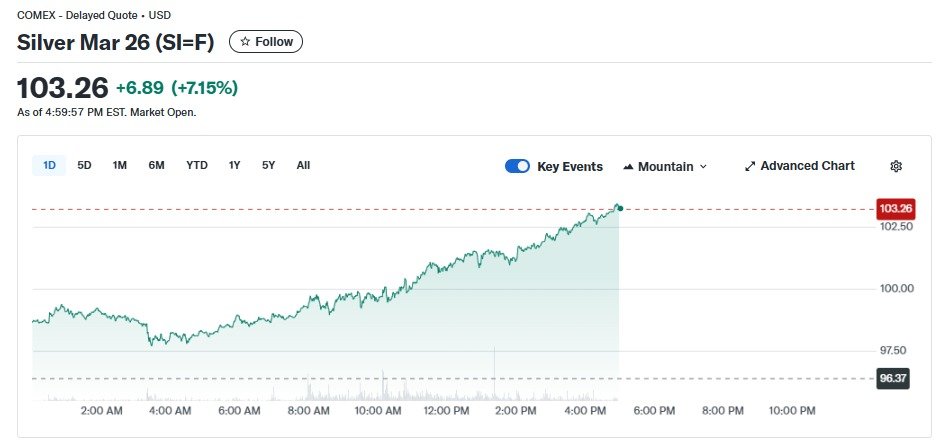This screenshot has height=443, width=949.
Task: Click the 103.26 current price label
Action: click(895, 209)
